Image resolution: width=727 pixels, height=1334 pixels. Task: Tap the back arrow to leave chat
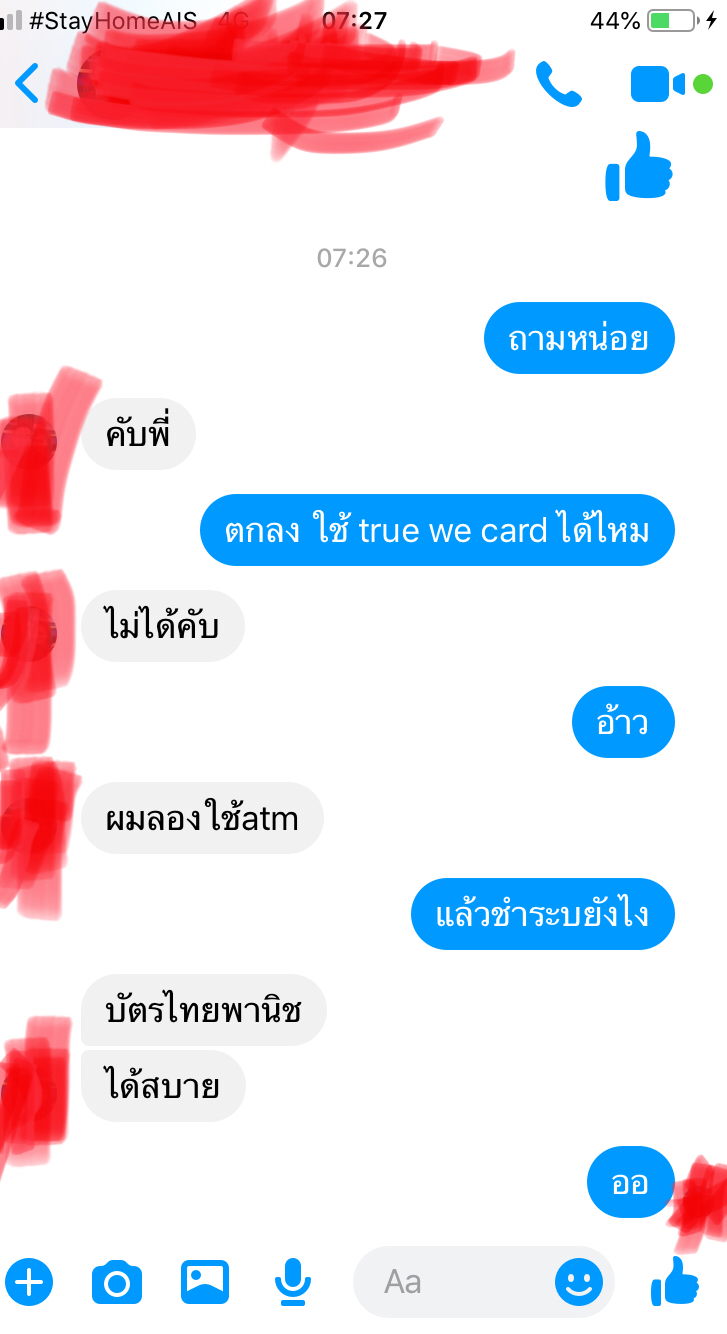(x=27, y=84)
